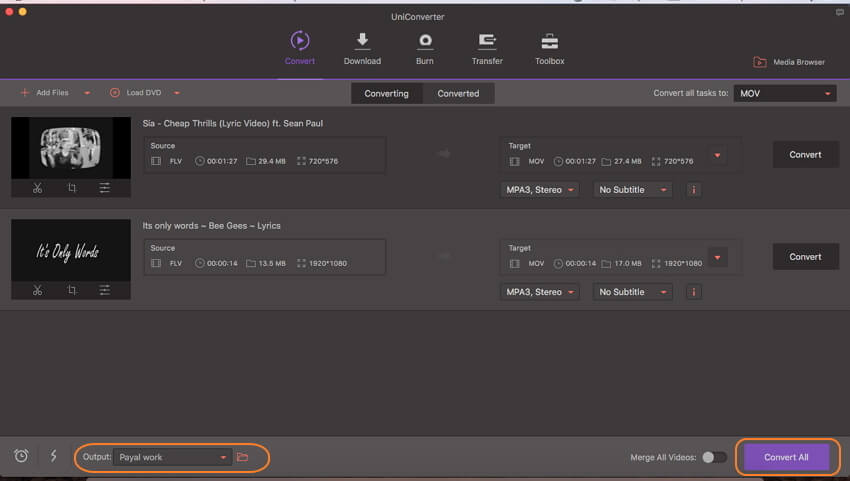850x481 pixels.
Task: Crop the Sia Cheap Thrills video
Action: 72,188
